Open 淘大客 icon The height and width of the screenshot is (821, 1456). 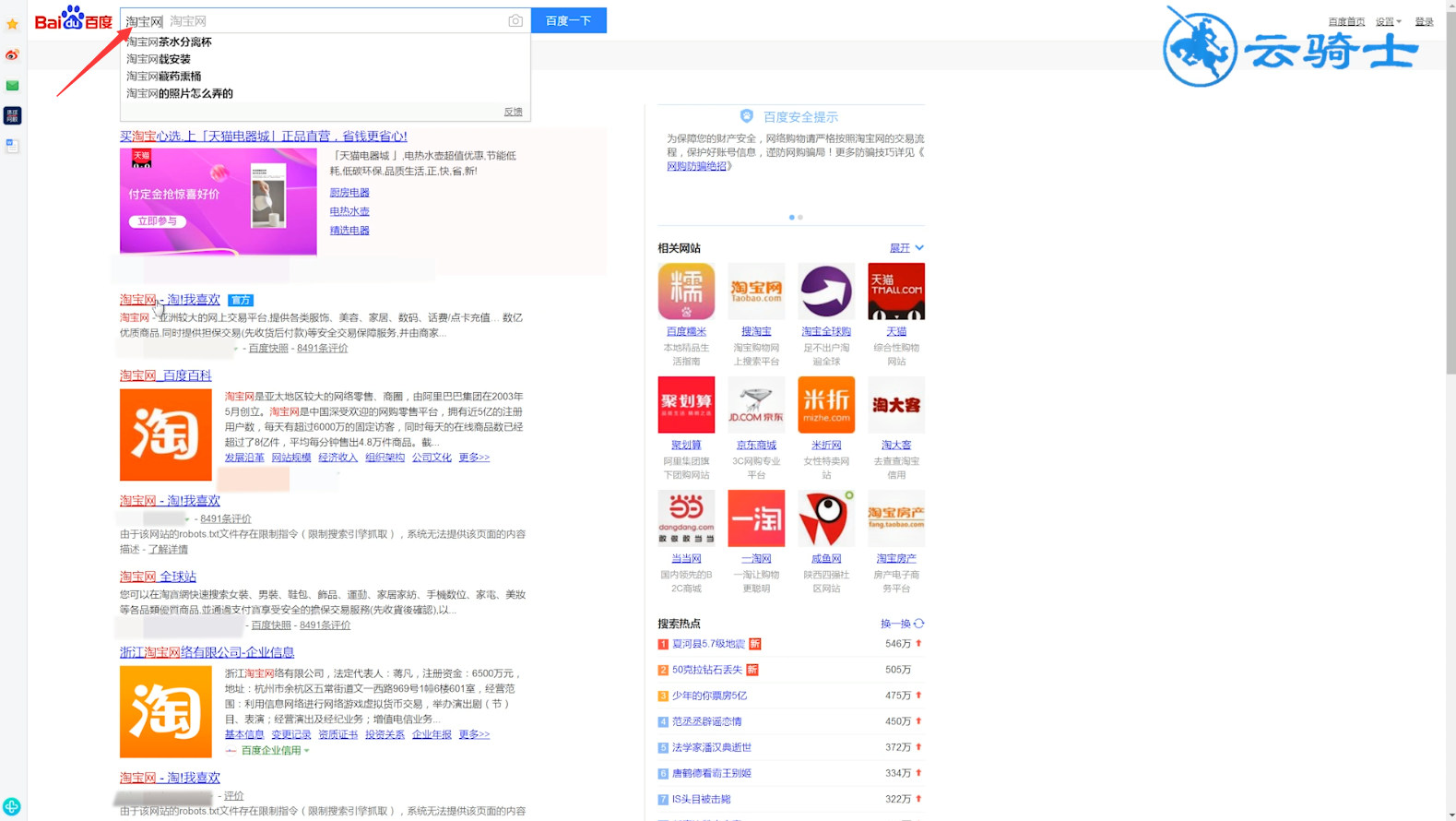point(896,405)
